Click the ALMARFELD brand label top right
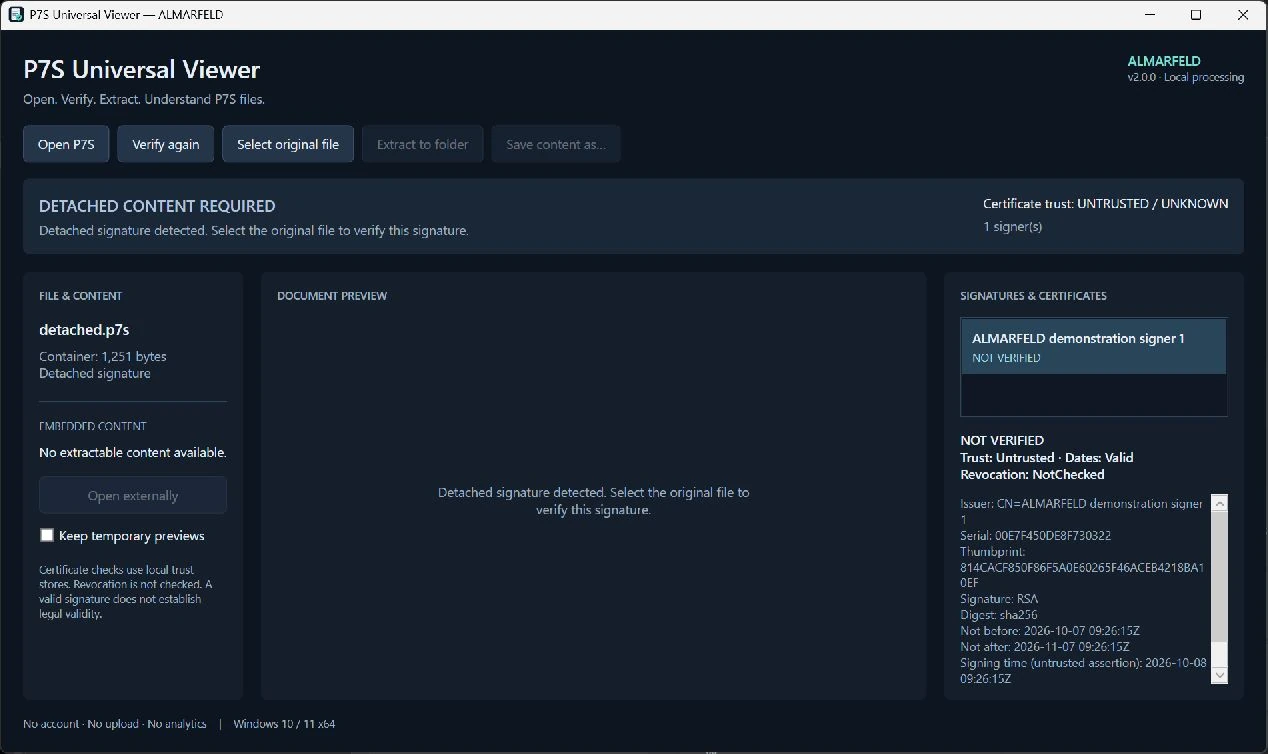Screen dimensions: 1268x754 (1164, 61)
